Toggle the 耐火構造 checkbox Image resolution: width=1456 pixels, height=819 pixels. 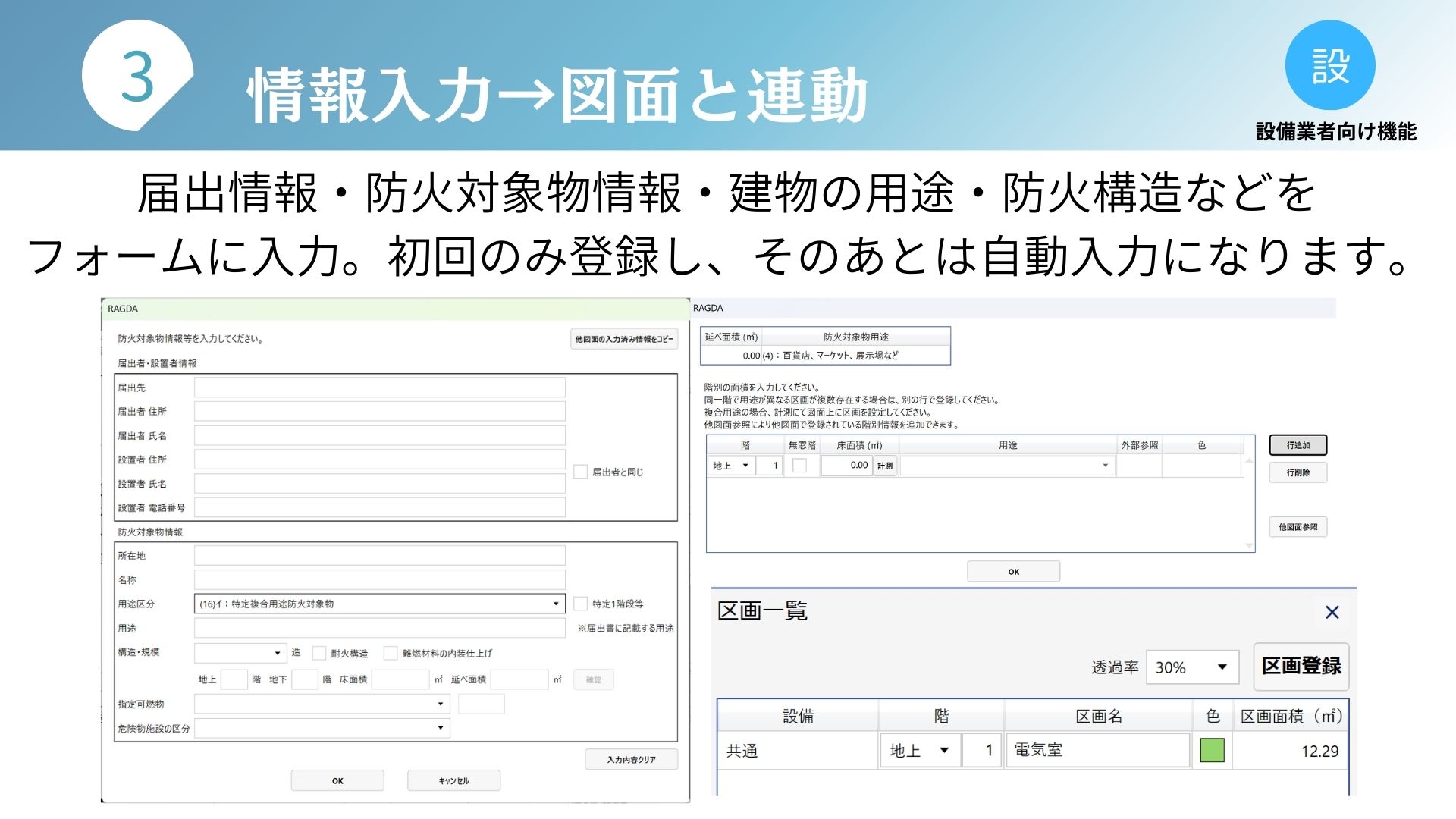(x=319, y=653)
